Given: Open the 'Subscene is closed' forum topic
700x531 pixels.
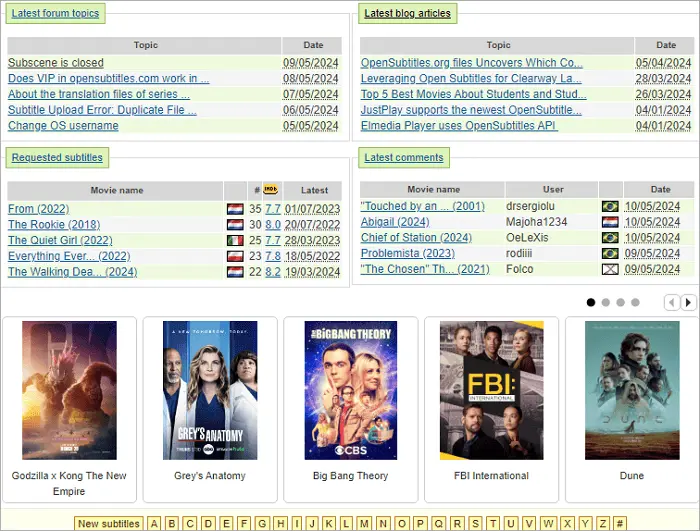Looking at the screenshot, I should [55, 63].
